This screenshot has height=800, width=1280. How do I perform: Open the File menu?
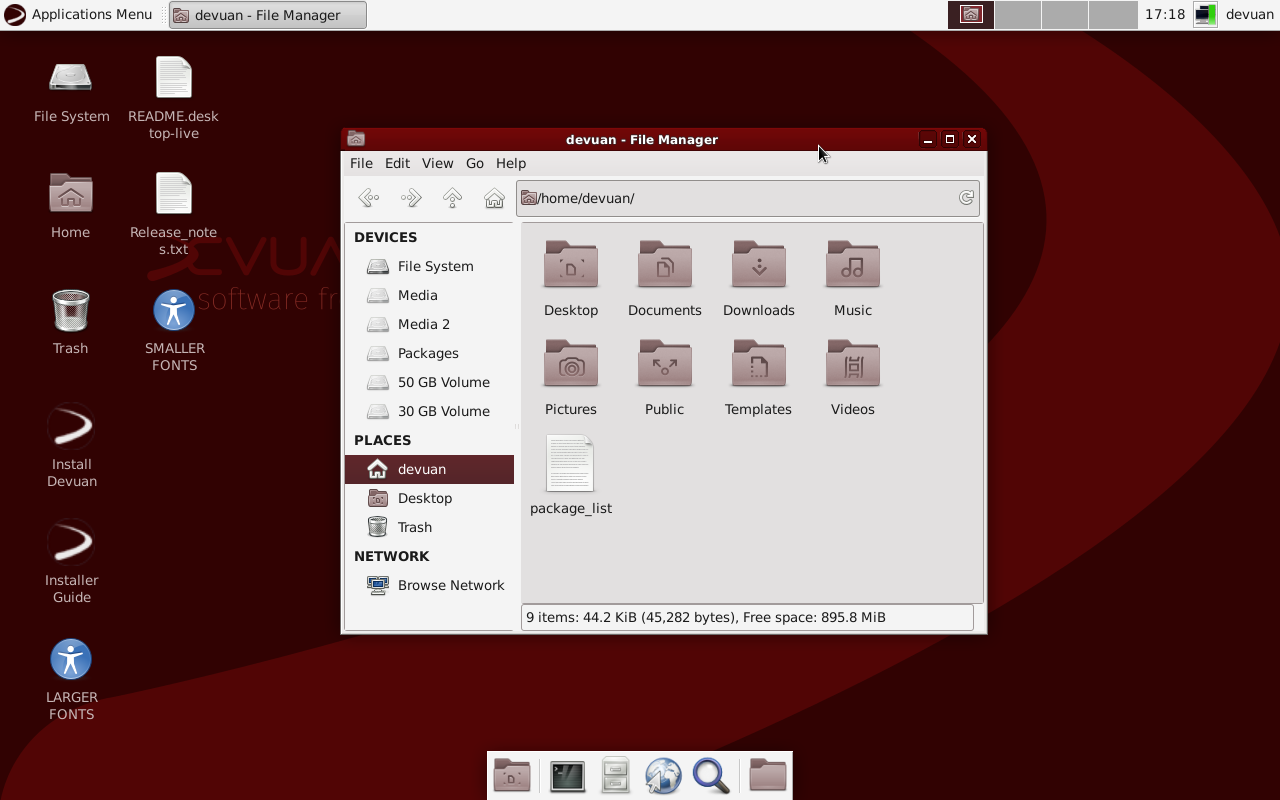(x=361, y=163)
